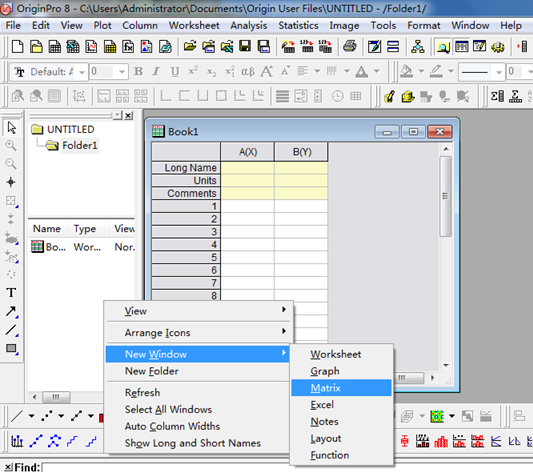
Task: Click the Open project folder icon
Action: (x=190, y=47)
